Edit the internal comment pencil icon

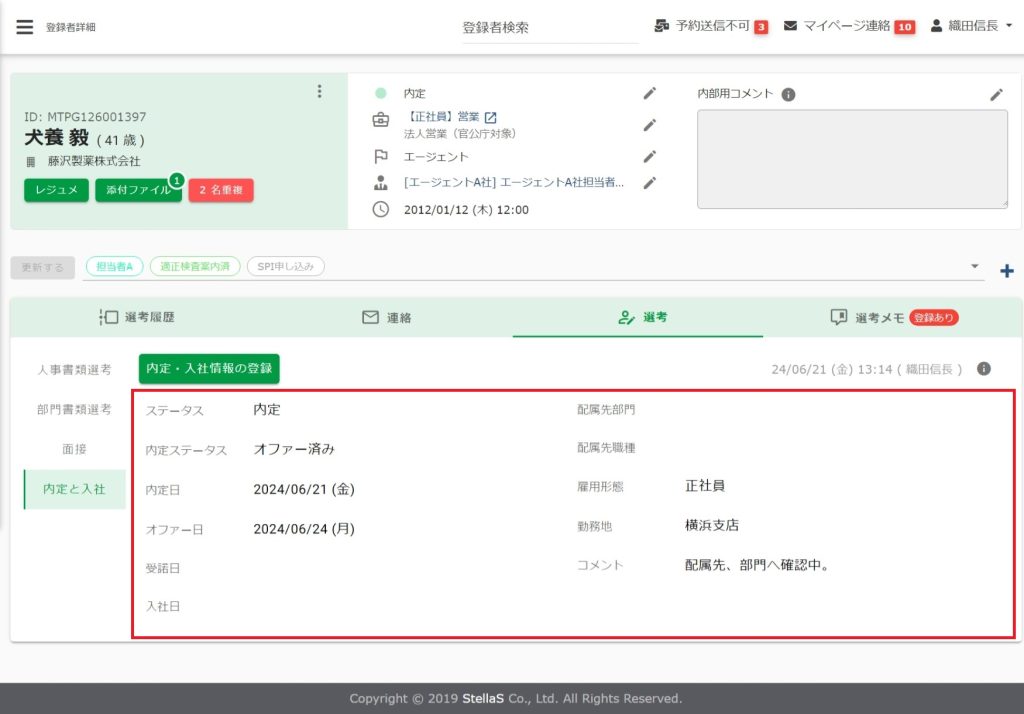pyautogui.click(x=996, y=95)
